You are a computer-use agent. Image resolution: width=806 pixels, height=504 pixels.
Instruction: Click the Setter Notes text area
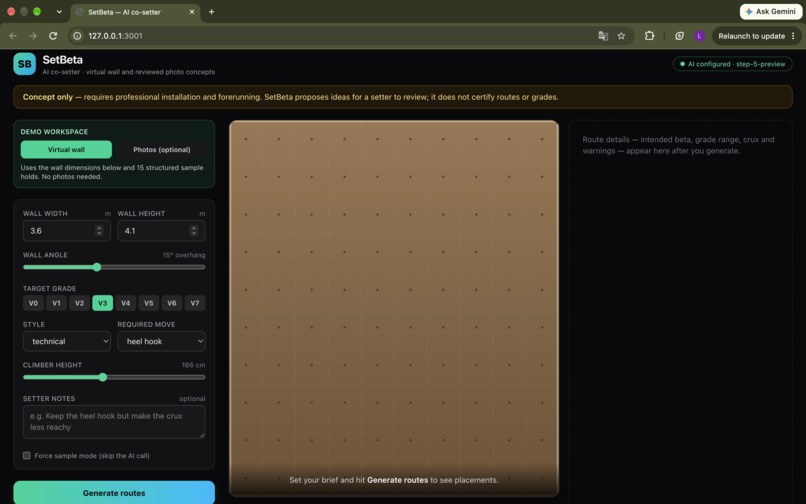[114, 422]
